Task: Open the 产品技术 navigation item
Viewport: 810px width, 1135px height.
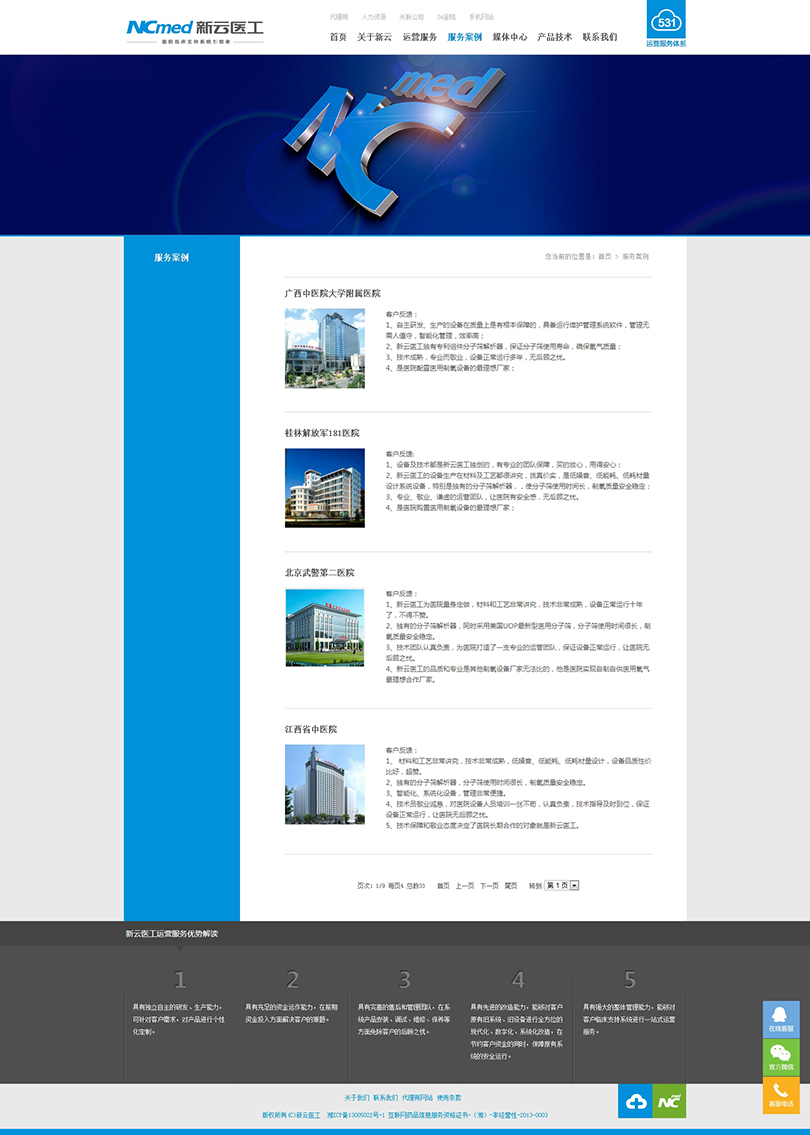Action: click(x=555, y=37)
